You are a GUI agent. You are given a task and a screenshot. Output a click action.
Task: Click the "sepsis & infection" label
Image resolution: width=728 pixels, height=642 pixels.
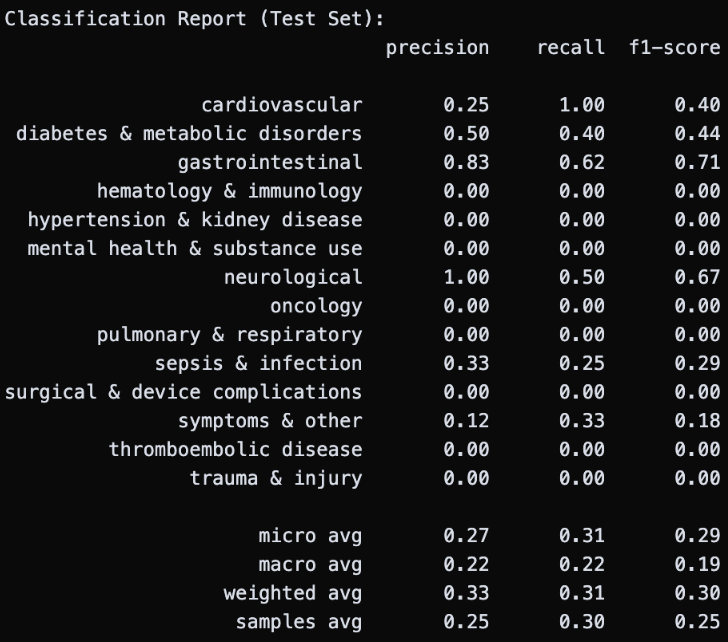(x=258, y=363)
